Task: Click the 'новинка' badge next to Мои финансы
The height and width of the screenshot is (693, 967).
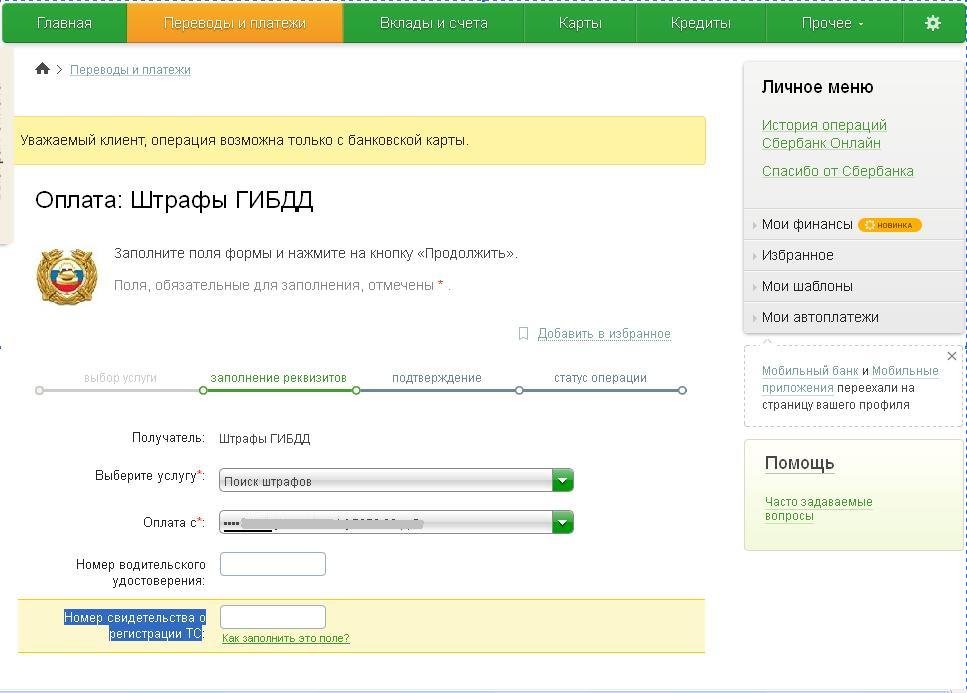Action: point(889,225)
